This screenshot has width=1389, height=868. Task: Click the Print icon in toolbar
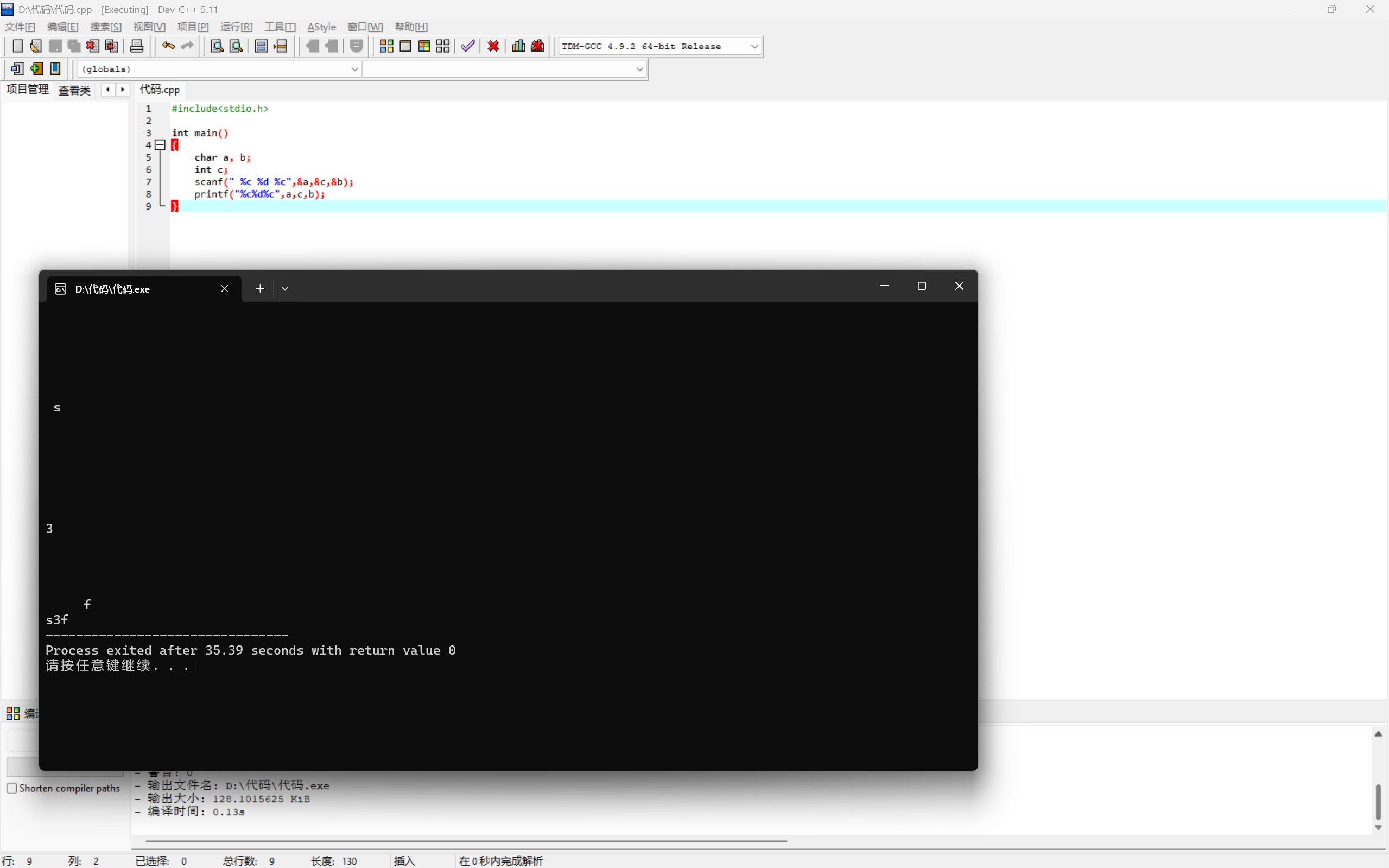(x=137, y=46)
